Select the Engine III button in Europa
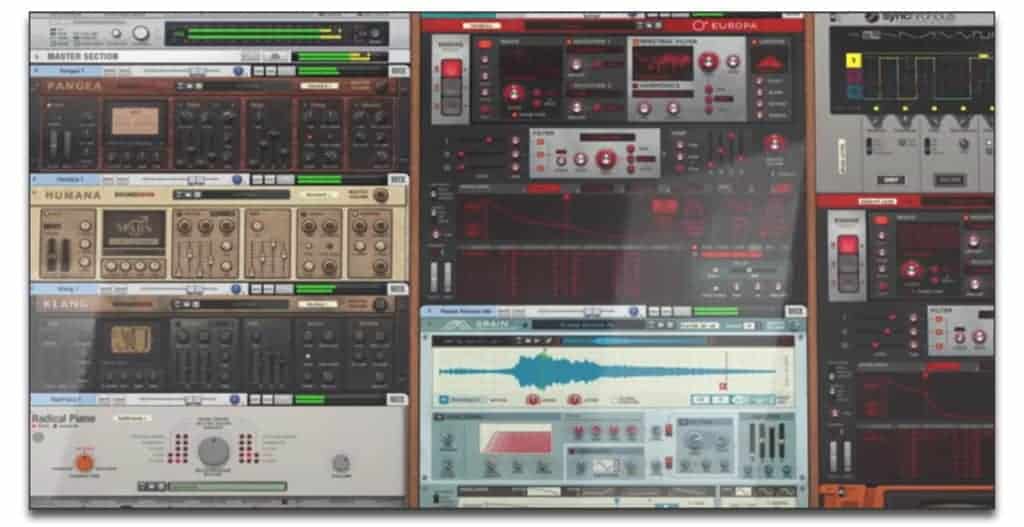This screenshot has height=527, width=1024. pyautogui.click(x=452, y=106)
